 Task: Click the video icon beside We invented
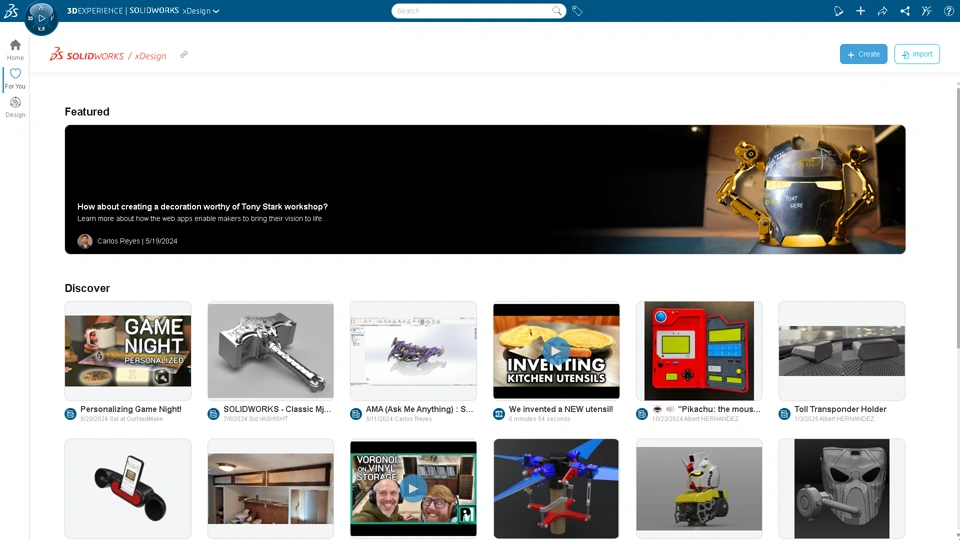pyautogui.click(x=499, y=414)
